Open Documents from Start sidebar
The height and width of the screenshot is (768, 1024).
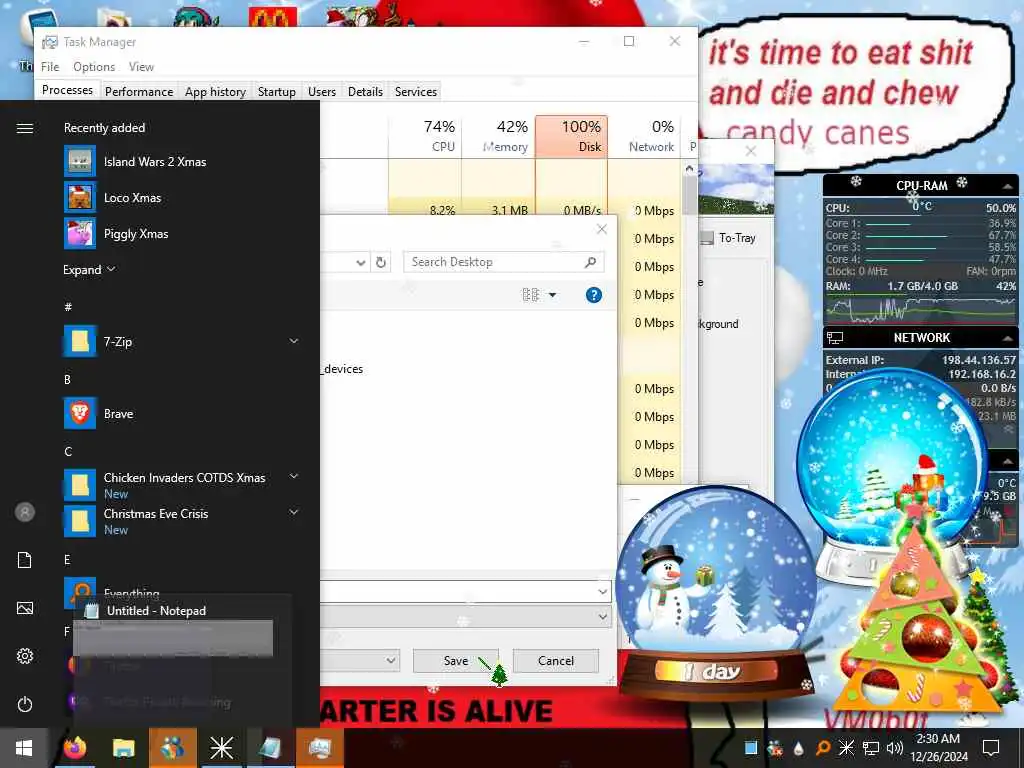25,560
